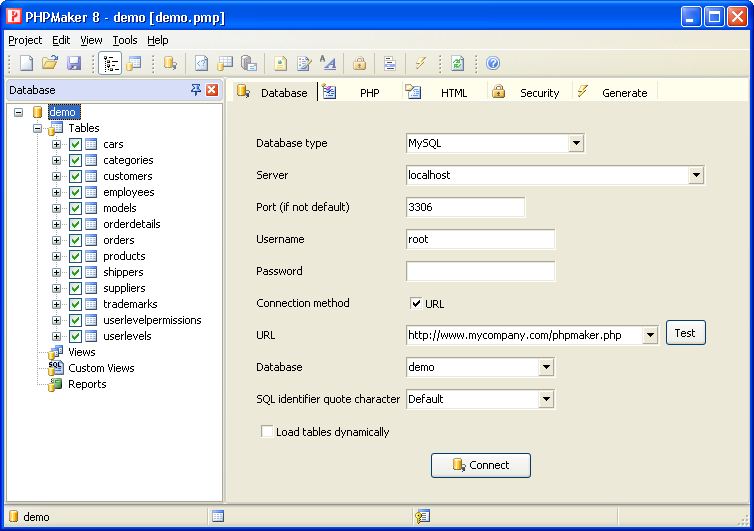Click the padlock security toolbar icon
Screen dimensions: 754x531
(359, 63)
